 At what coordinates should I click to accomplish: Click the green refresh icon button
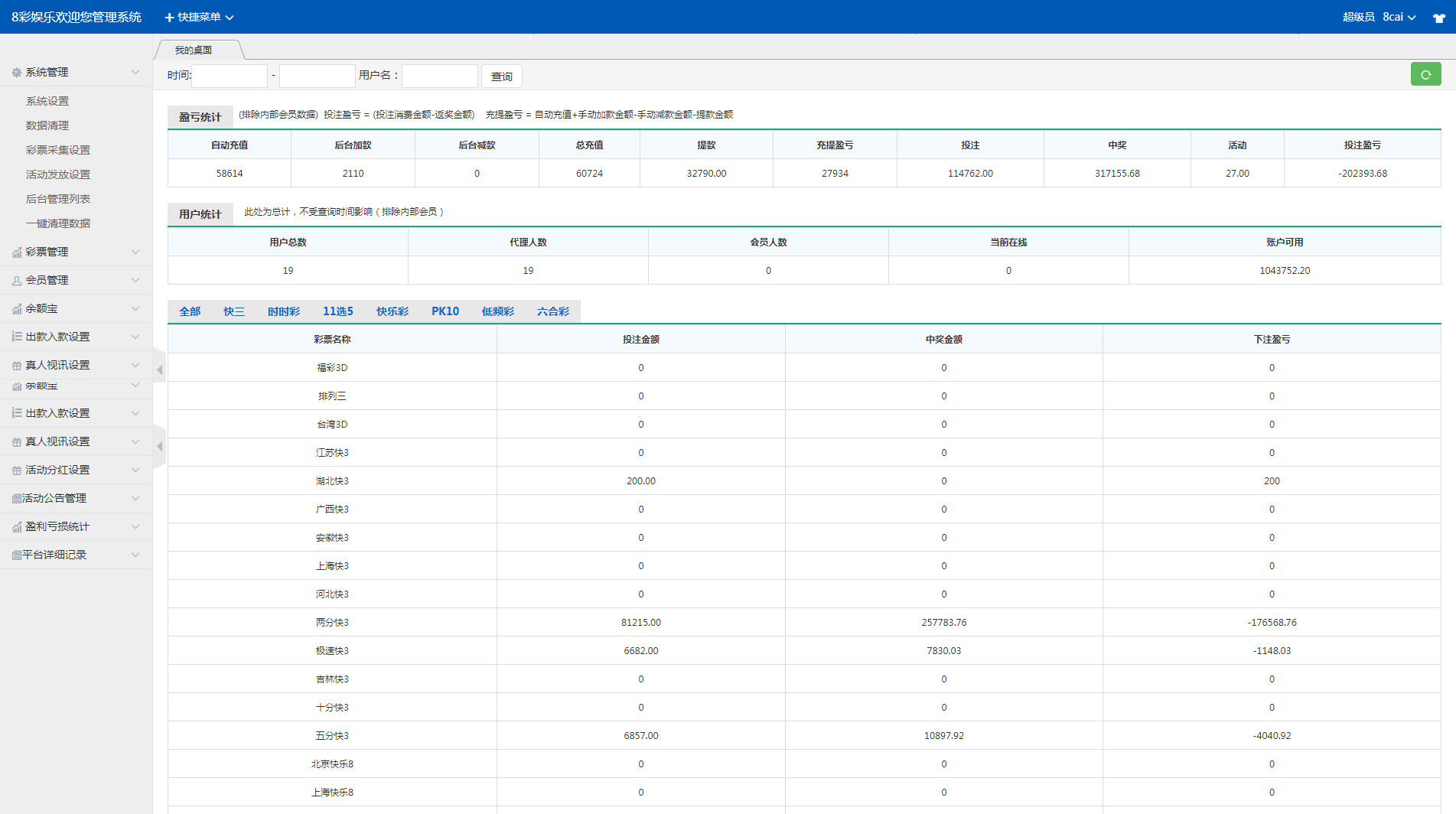[1425, 74]
